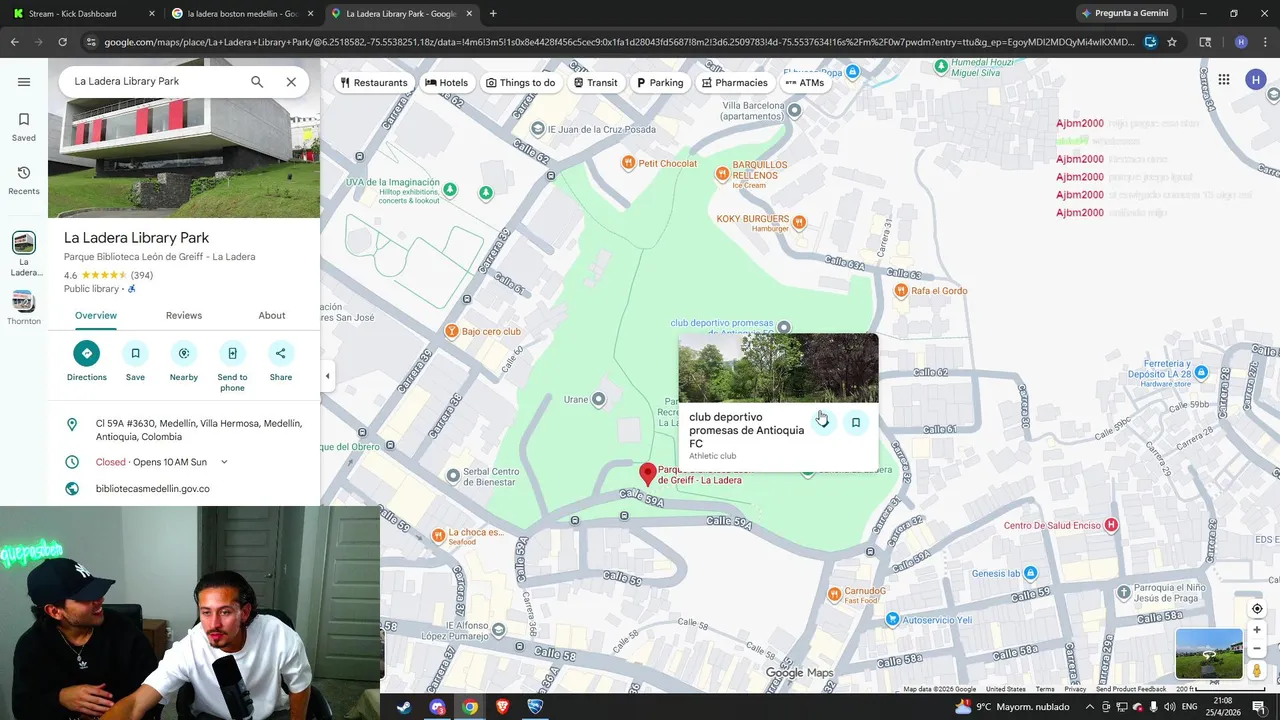
Task: Filter by Pharmacies chip
Action: coord(735,83)
